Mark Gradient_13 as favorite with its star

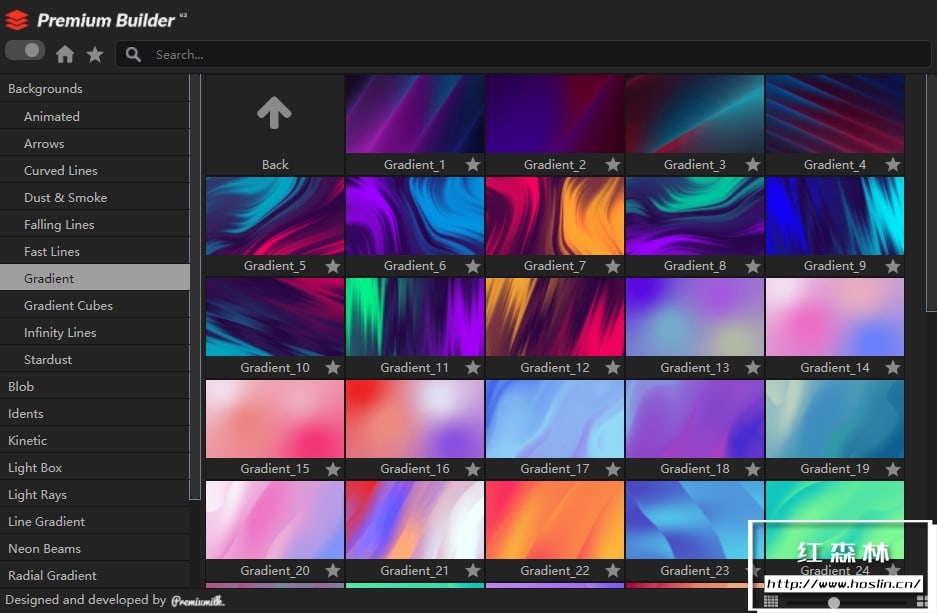[x=753, y=368]
